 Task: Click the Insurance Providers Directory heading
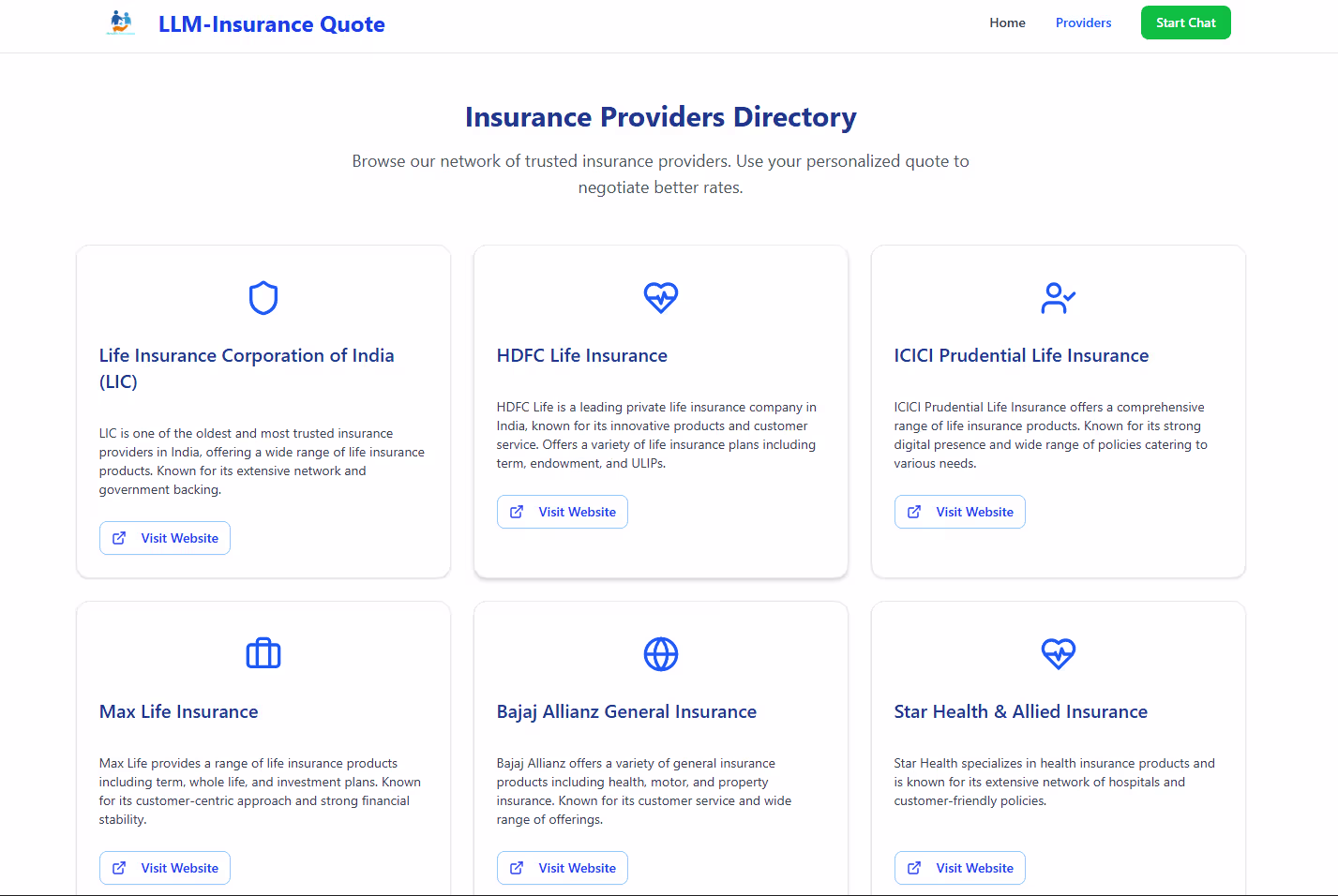660,116
